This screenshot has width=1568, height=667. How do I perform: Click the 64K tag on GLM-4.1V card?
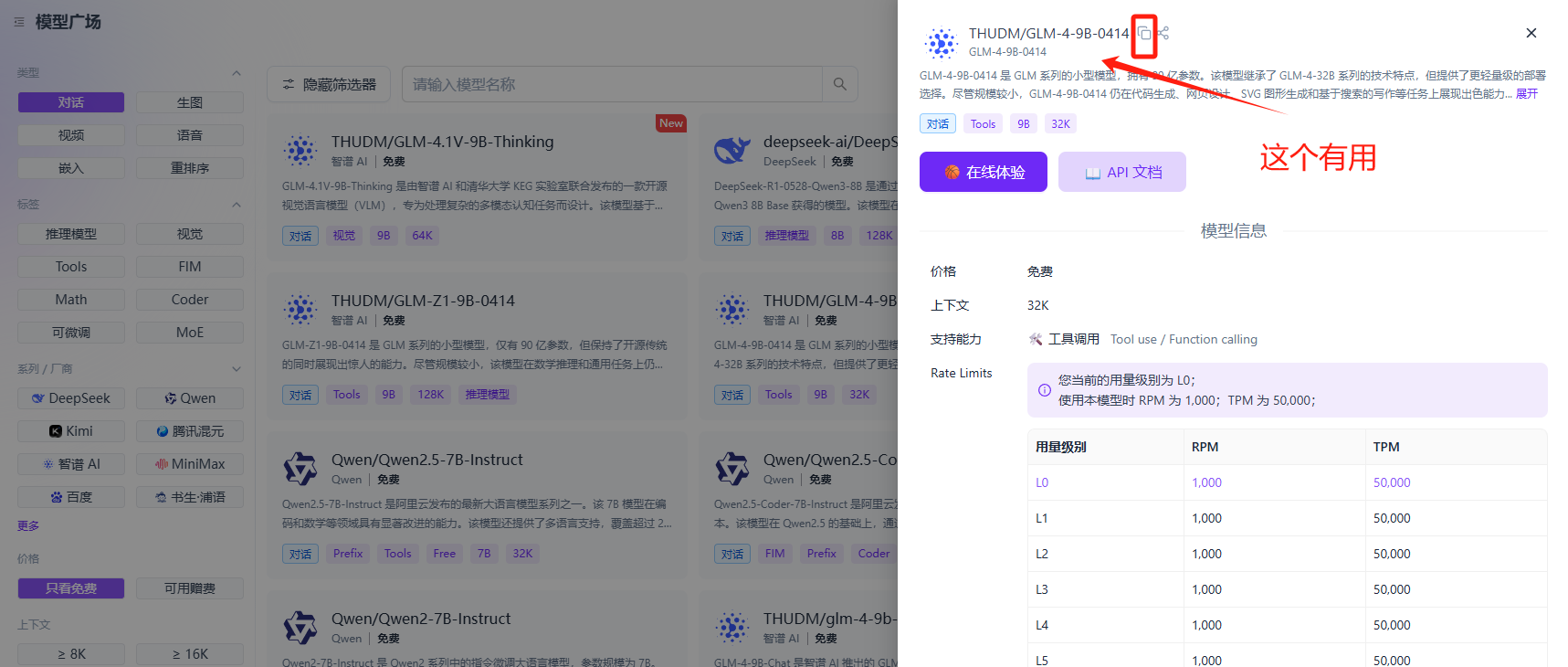point(422,236)
